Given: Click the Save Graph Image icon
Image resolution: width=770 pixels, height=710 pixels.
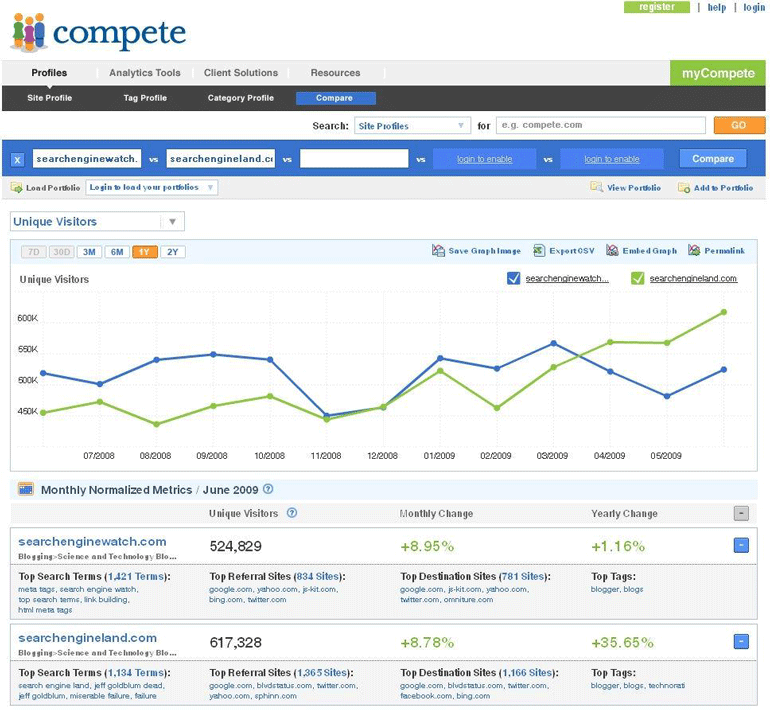Looking at the screenshot, I should click(x=438, y=250).
